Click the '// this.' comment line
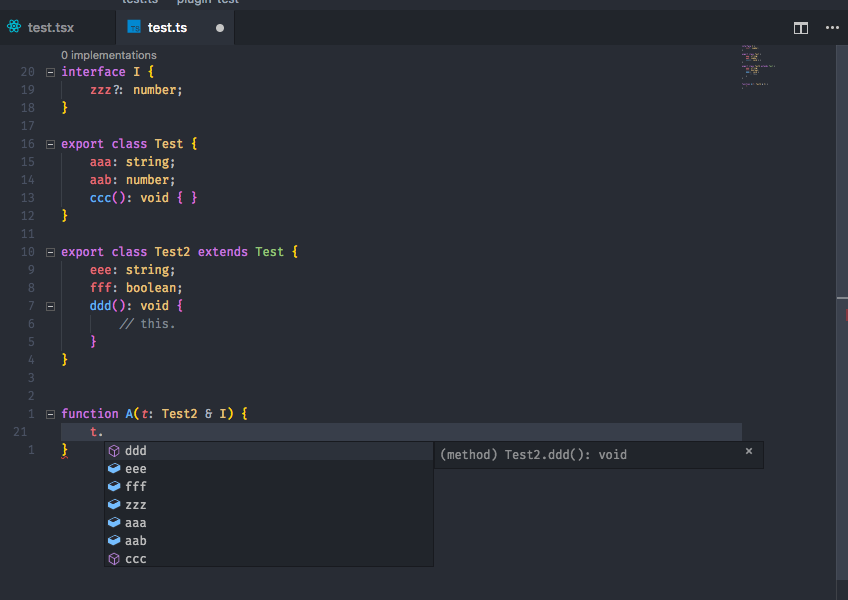This screenshot has height=600, width=848. click(x=147, y=324)
